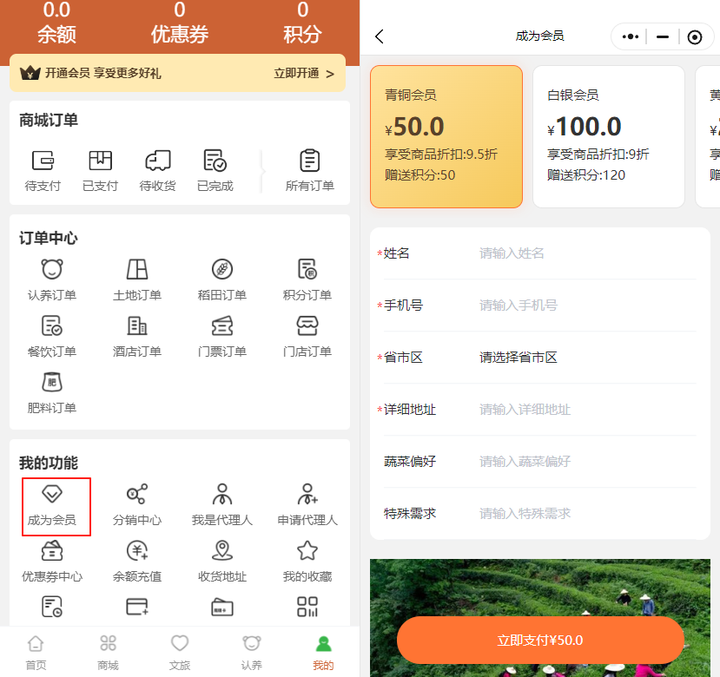Open 肥料订单 fertilizer orders

click(52, 393)
